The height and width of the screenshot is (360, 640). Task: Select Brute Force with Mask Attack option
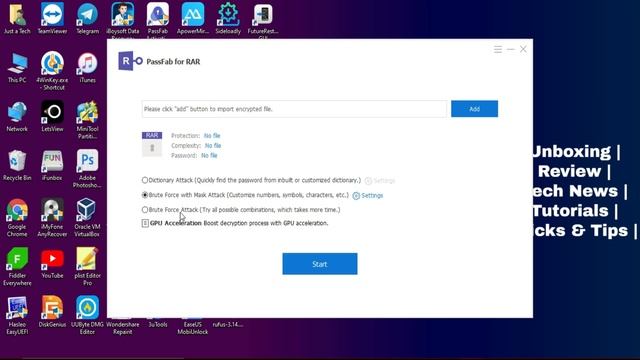145,195
